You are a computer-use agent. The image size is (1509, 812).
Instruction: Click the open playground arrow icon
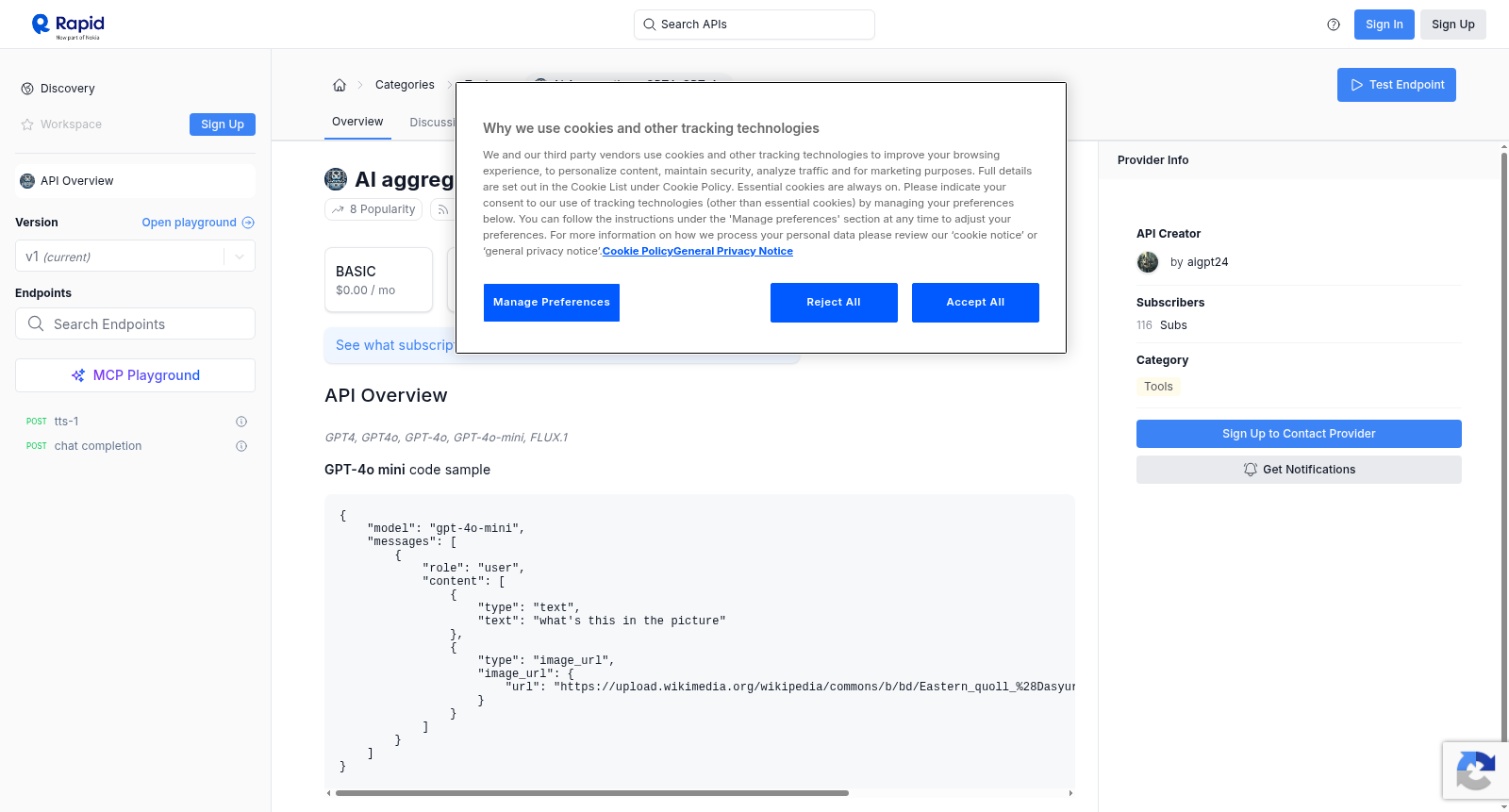point(248,223)
